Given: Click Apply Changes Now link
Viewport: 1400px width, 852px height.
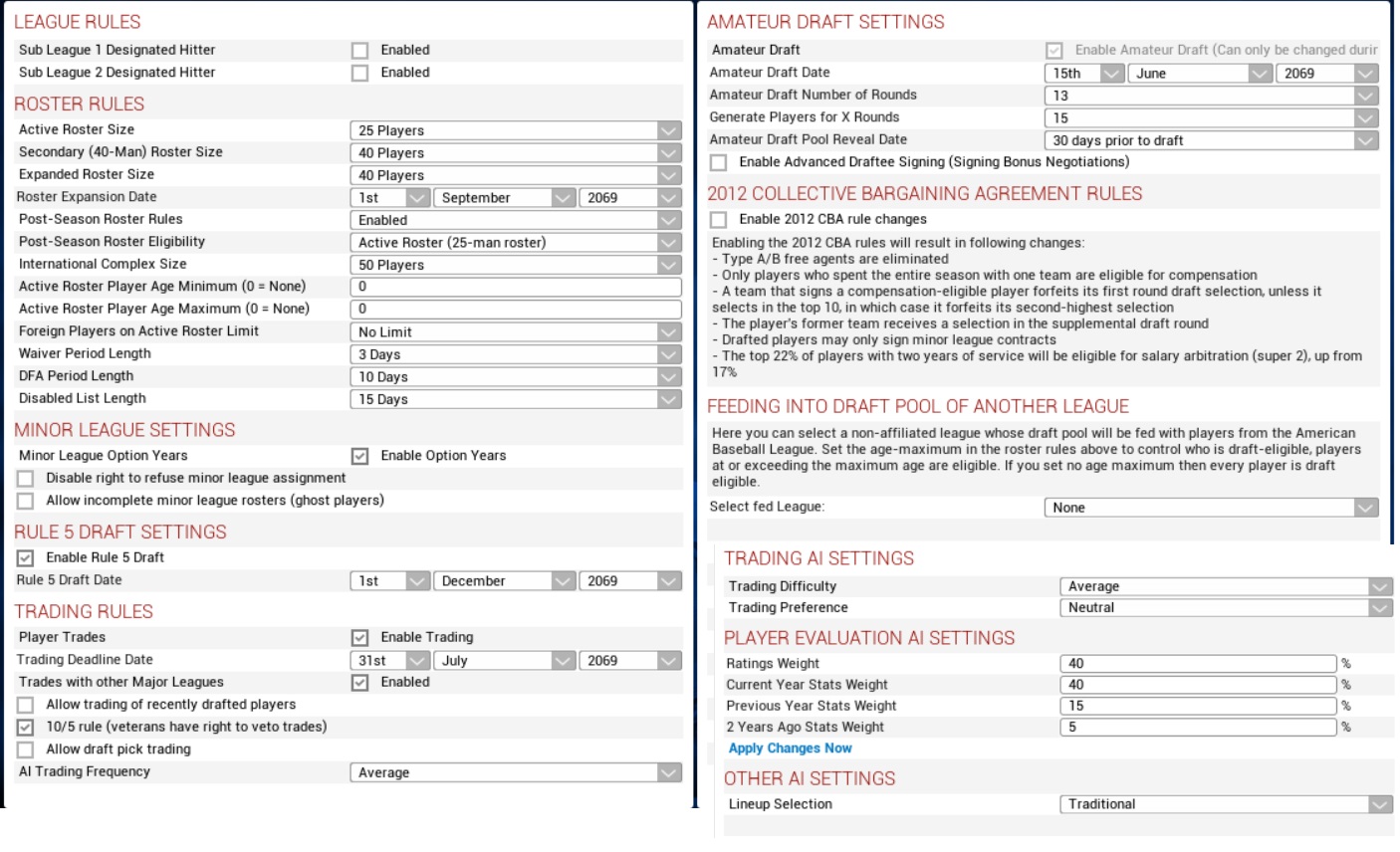Looking at the screenshot, I should pyautogui.click(x=790, y=748).
